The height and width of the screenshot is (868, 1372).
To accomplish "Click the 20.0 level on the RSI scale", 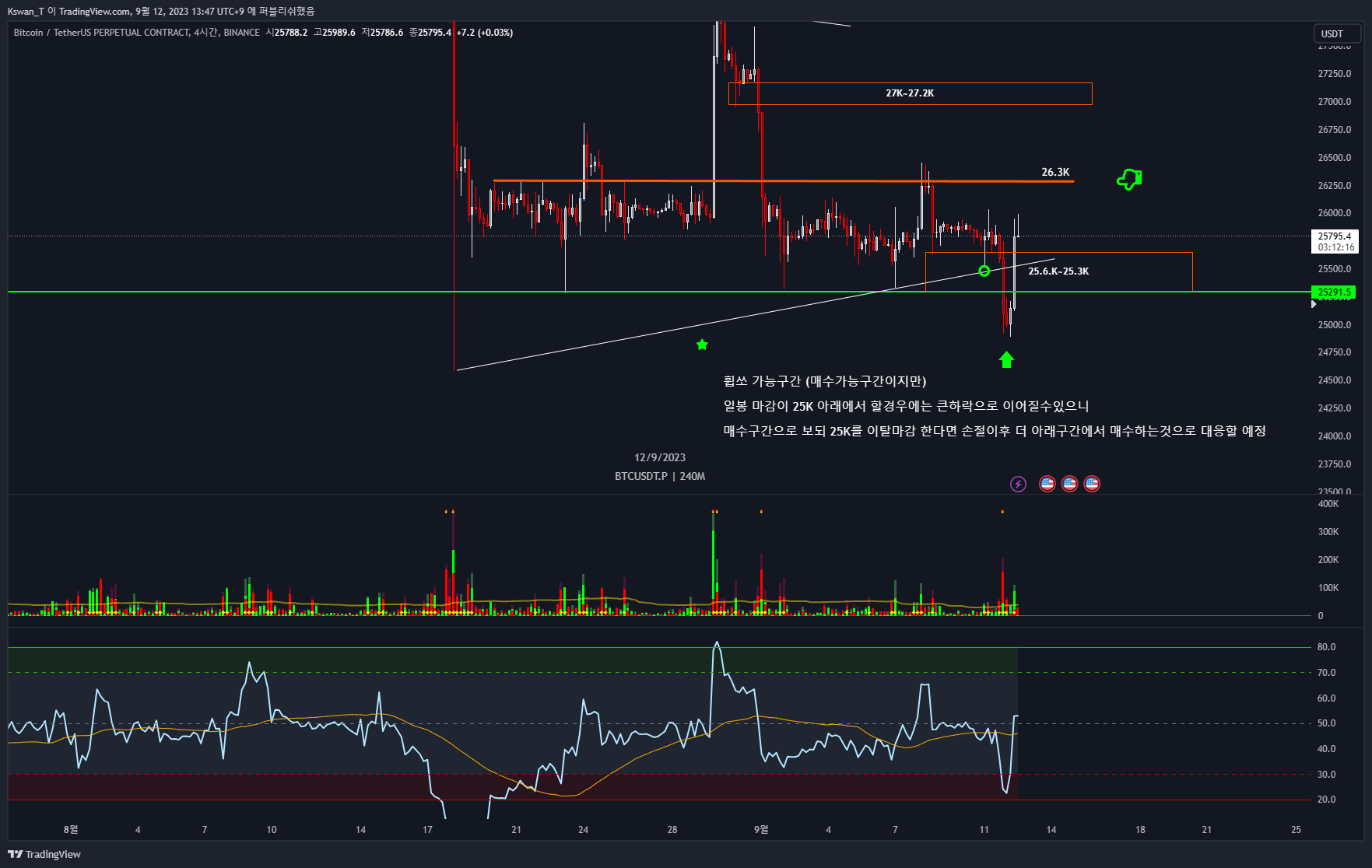I will (1326, 800).
